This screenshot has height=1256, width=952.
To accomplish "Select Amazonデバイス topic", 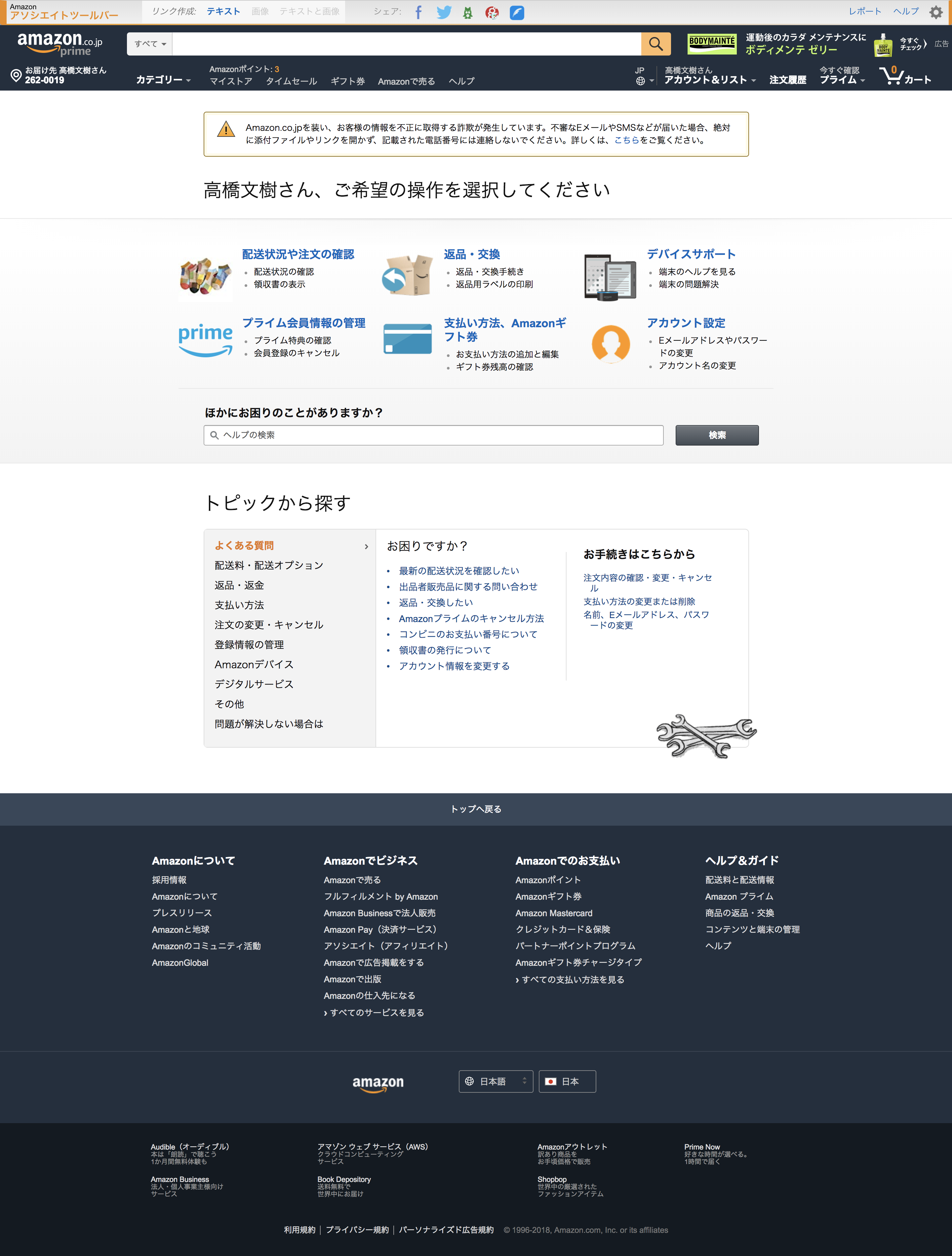I will coord(254,664).
